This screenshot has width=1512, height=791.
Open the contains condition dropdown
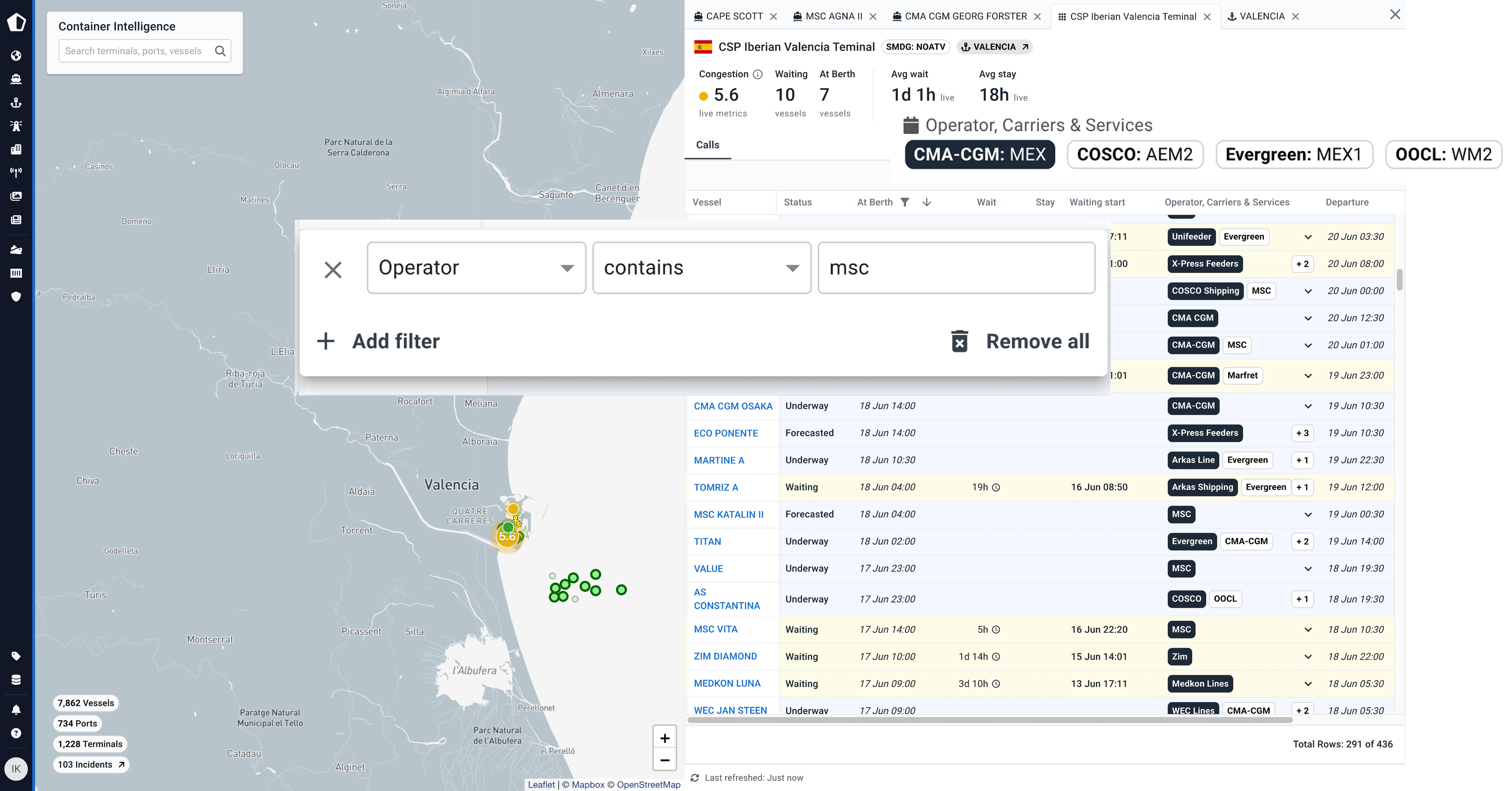pyautogui.click(x=701, y=268)
